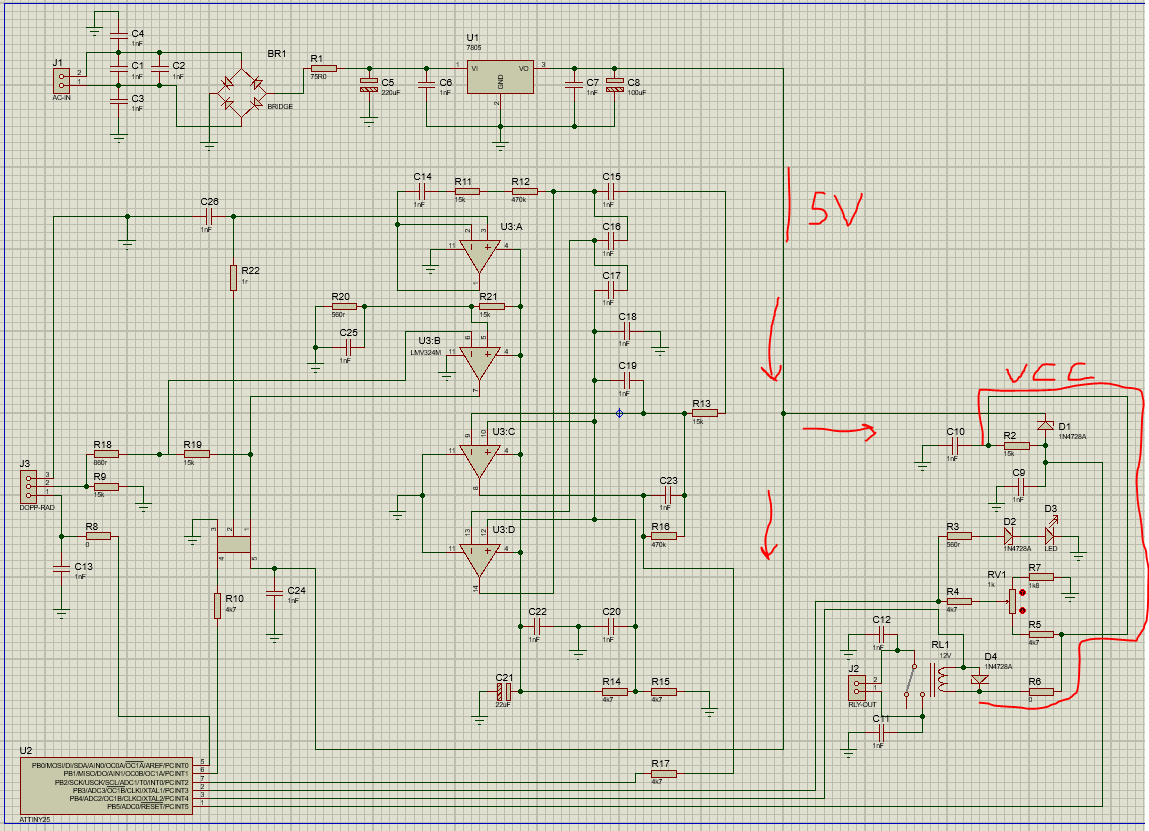Click the D1 1N4728A zener diode

click(1045, 425)
